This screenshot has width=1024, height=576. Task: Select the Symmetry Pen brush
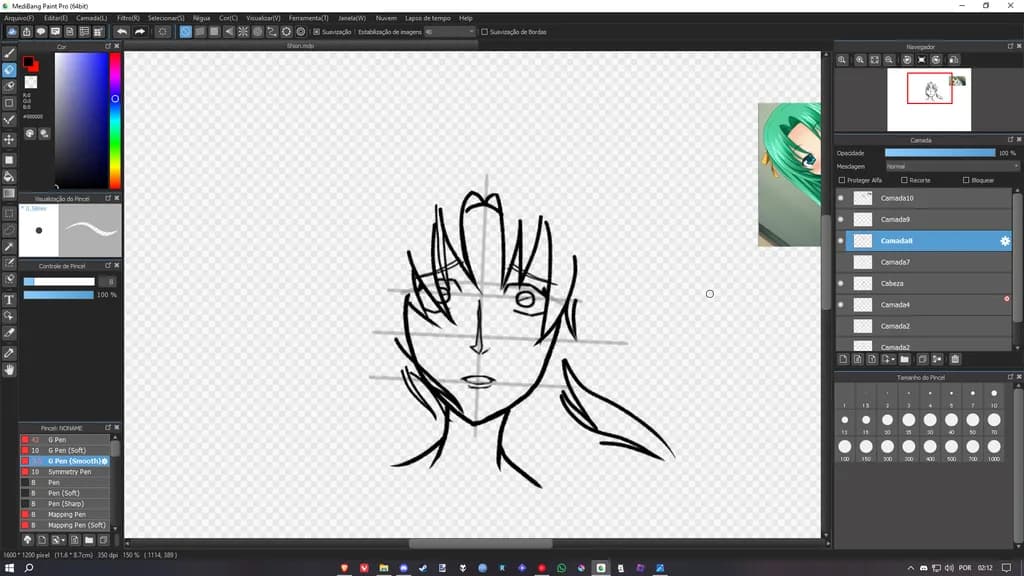click(x=65, y=472)
